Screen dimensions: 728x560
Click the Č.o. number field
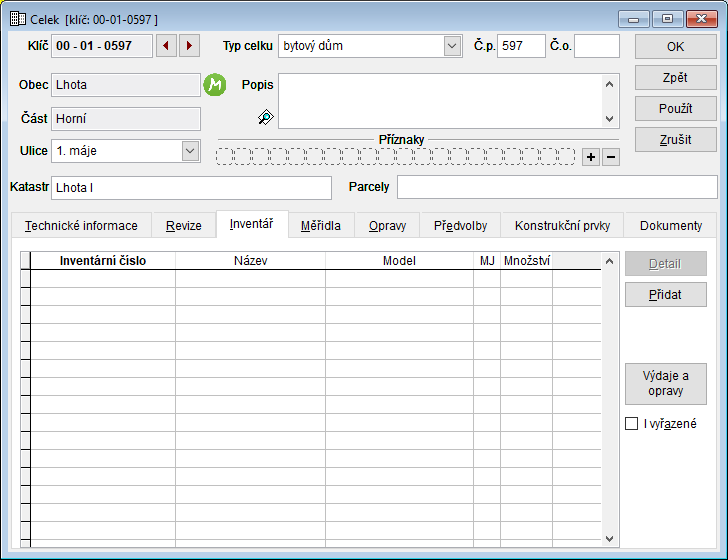pos(596,46)
